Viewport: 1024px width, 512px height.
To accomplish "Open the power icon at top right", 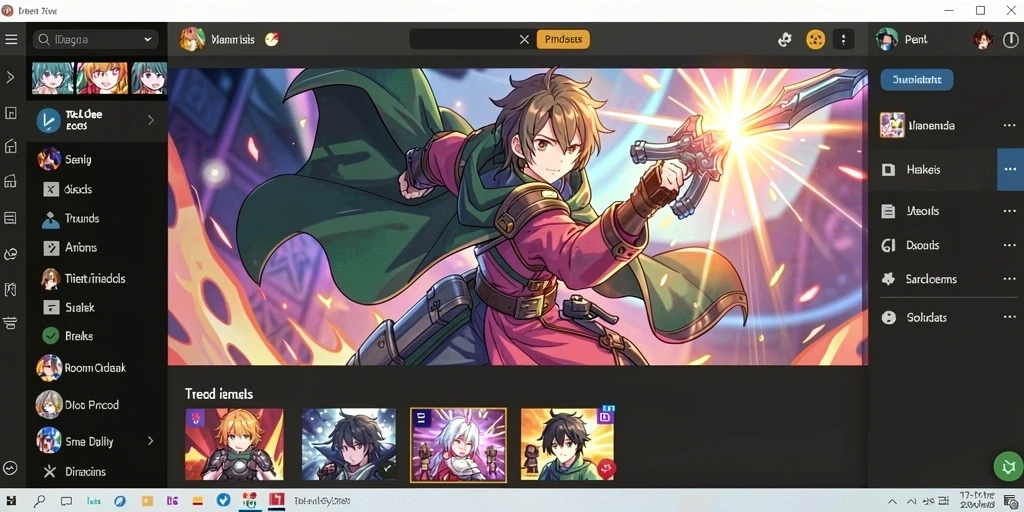I will pos(1010,40).
